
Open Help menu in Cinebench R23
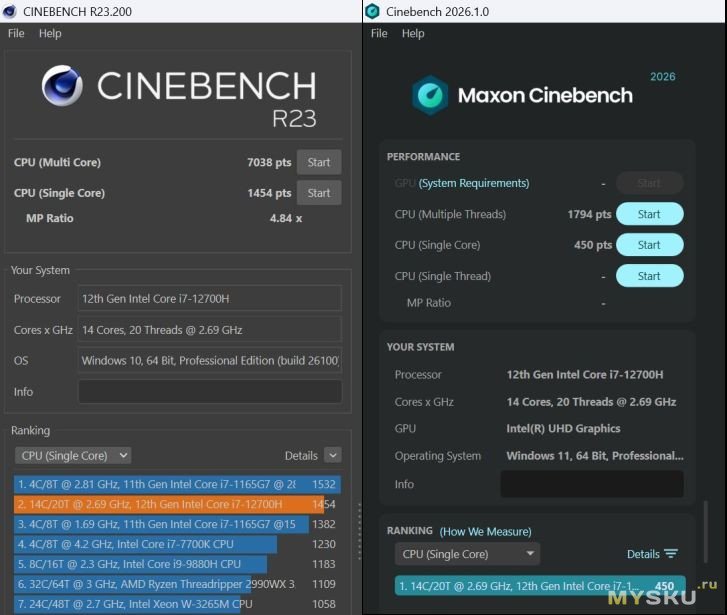50,33
